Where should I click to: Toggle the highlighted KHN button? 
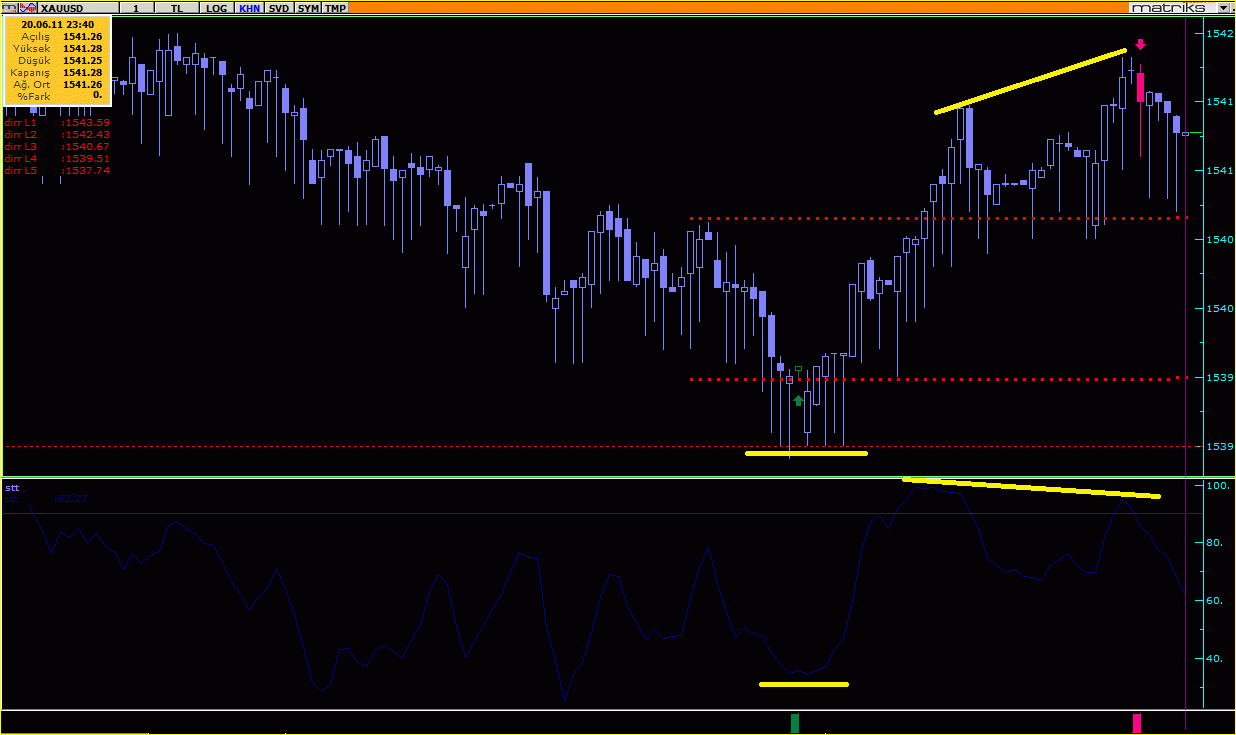[x=249, y=7]
